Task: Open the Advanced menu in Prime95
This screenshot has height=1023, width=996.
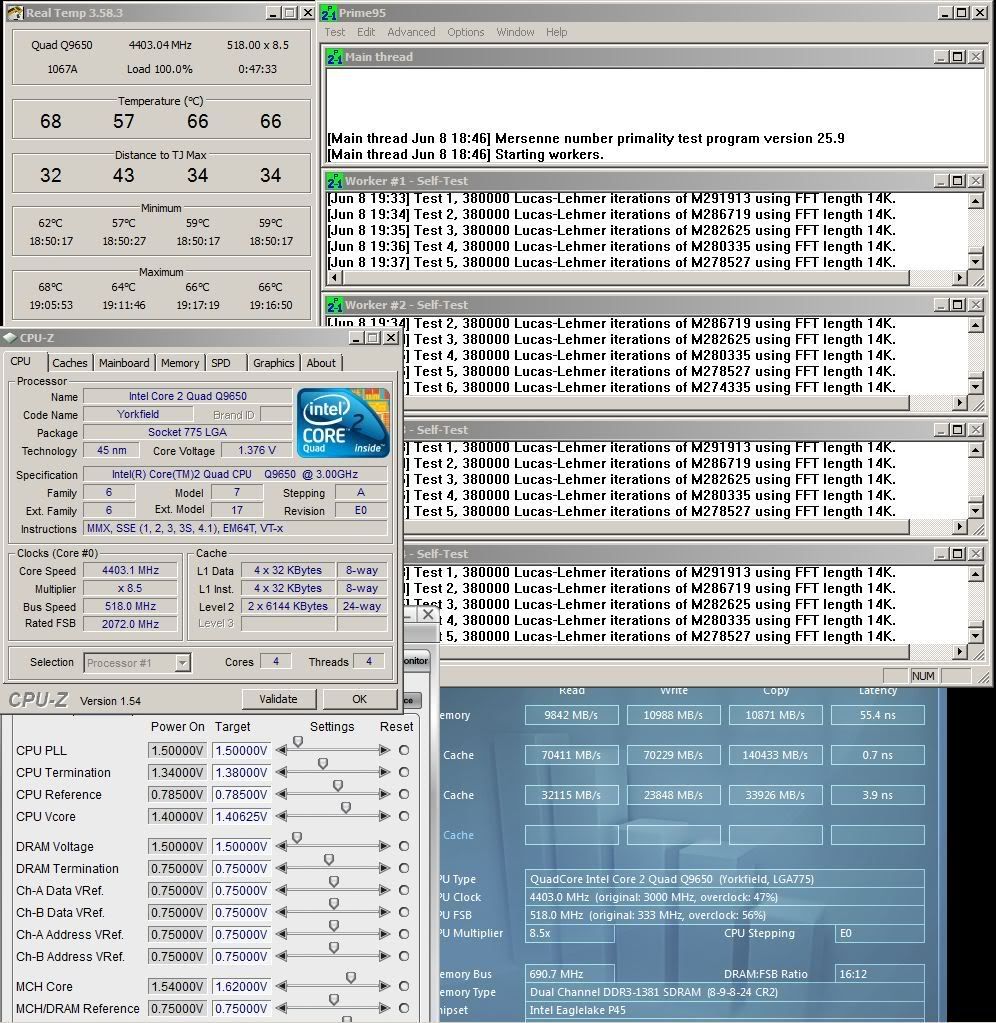Action: 411,32
